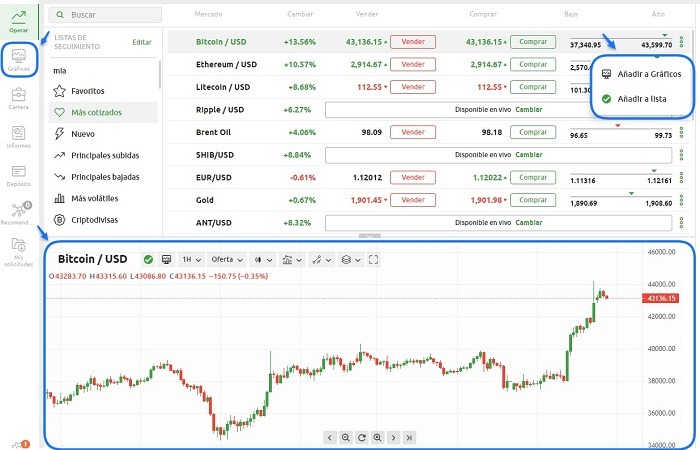Viewport: 700px width, 450px height.
Task: Open the options dots for ANT/USD row
Action: pyautogui.click(x=681, y=223)
